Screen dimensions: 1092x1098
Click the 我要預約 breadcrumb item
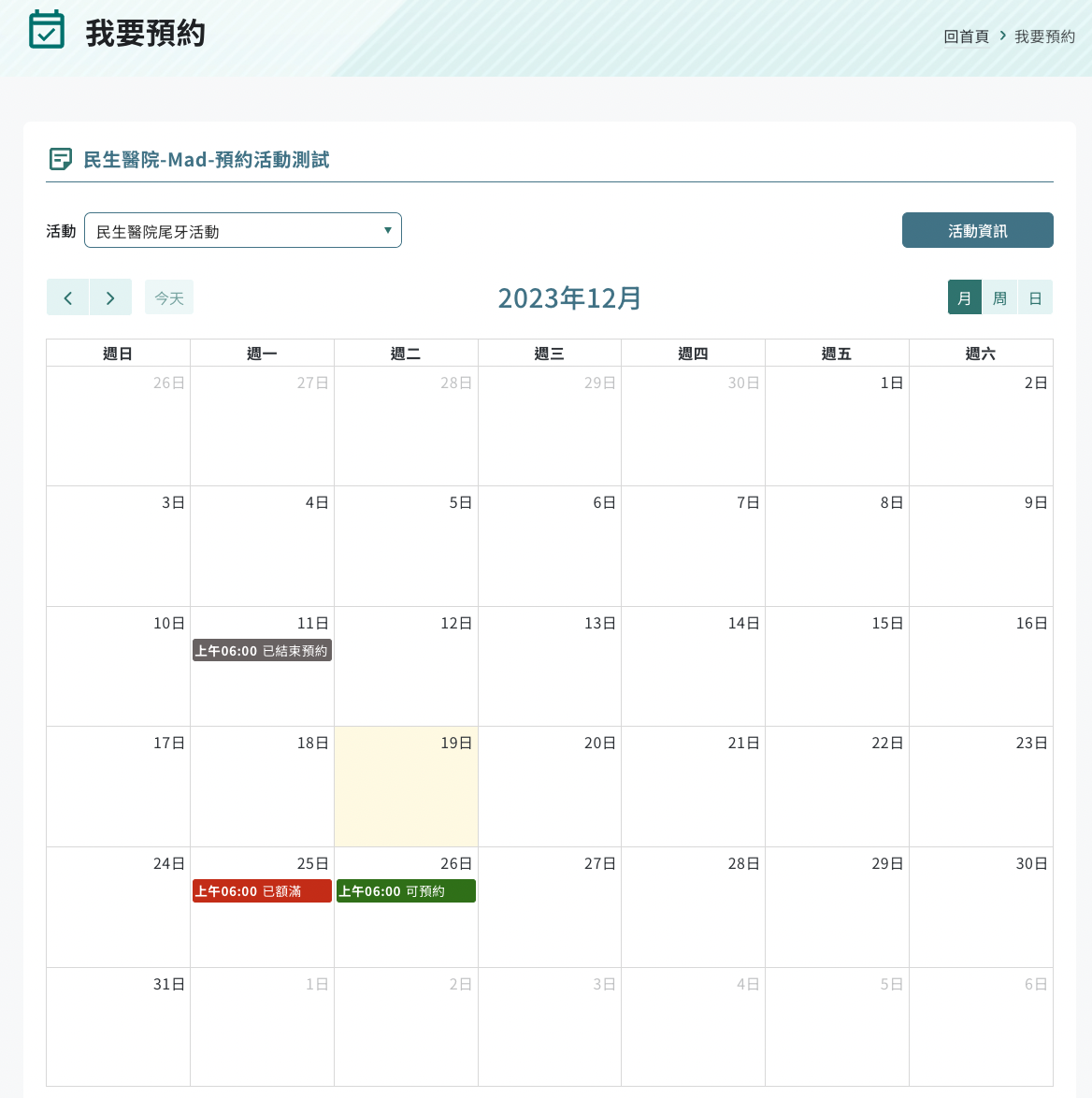(1044, 36)
